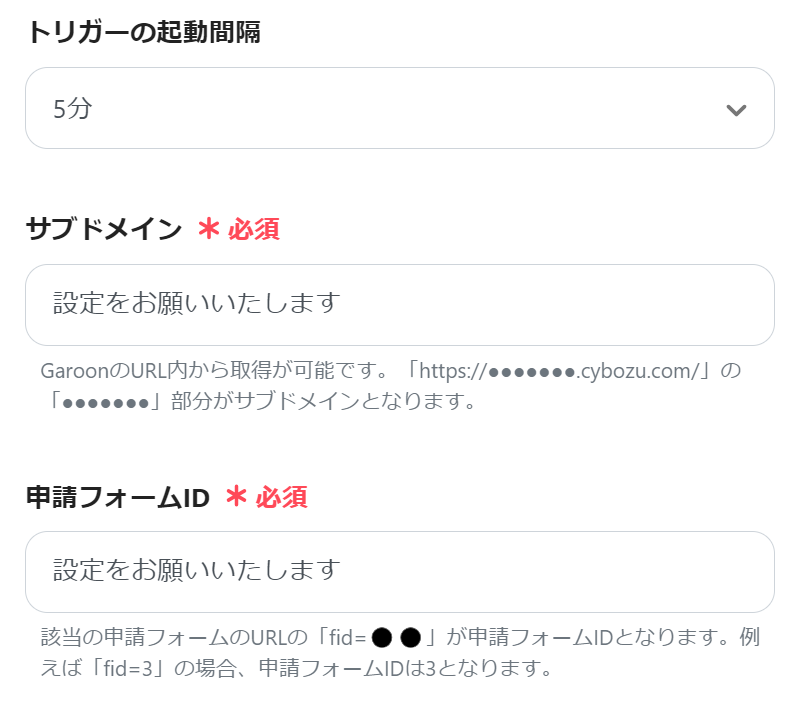Click the Garoon URL helper text under サブドメイン
Screen dimensions: 808x703
pos(391,386)
